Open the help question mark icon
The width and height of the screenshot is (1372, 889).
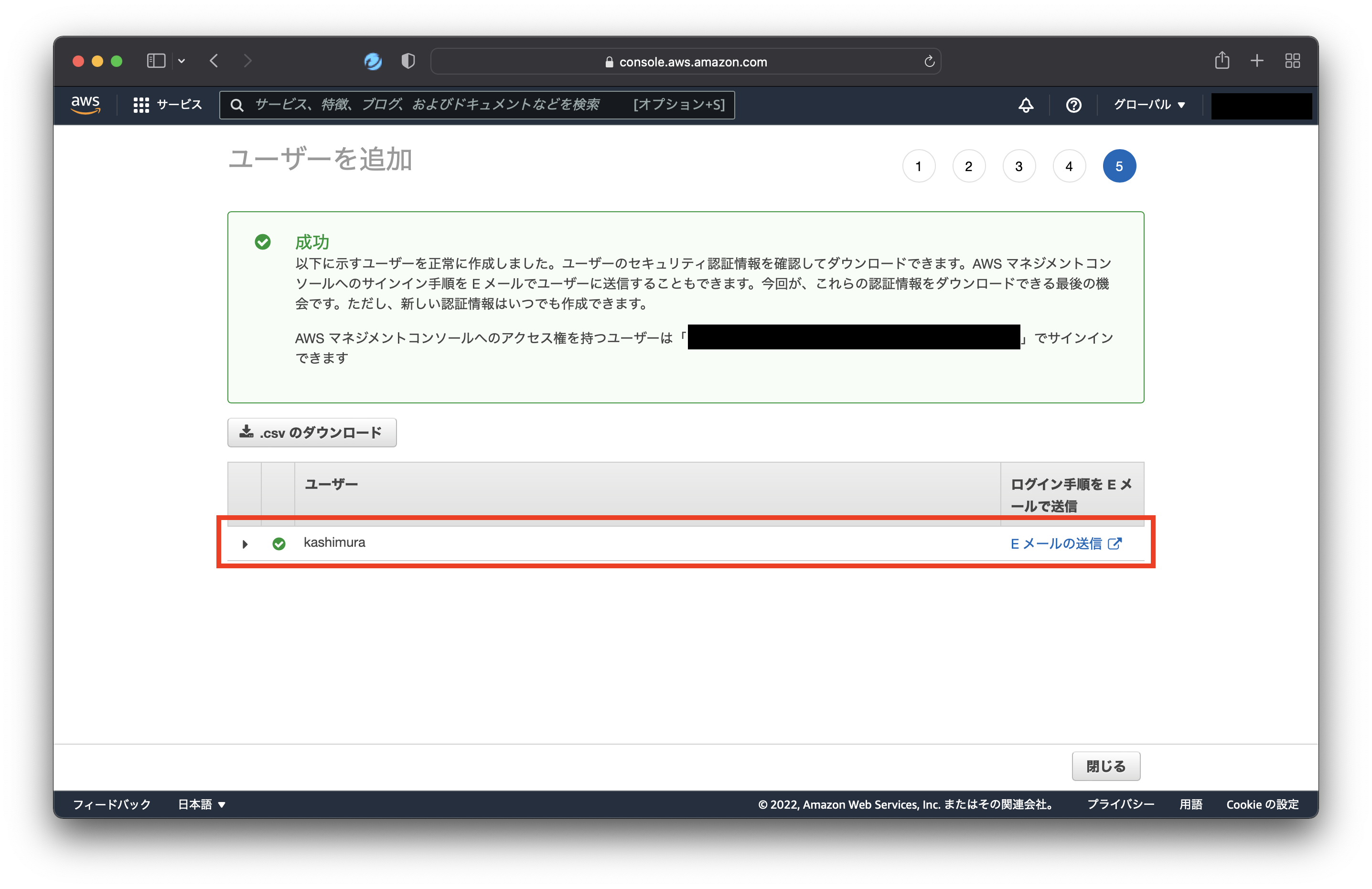(1073, 105)
